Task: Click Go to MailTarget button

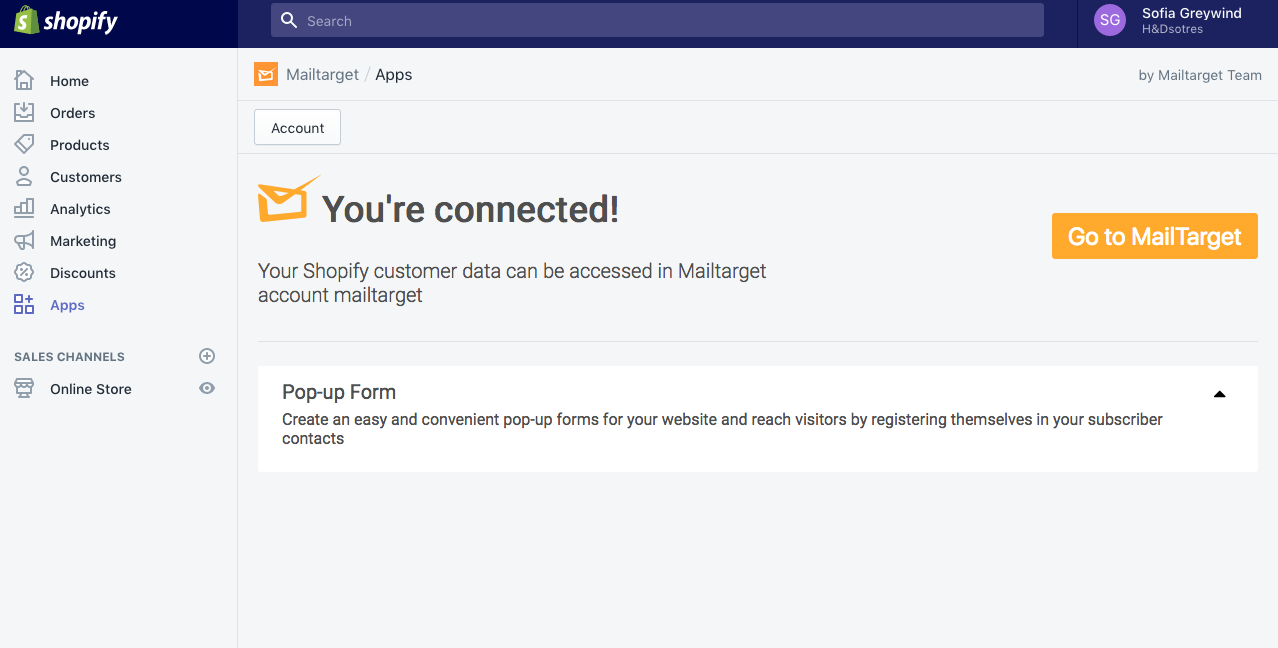Action: tap(1155, 236)
